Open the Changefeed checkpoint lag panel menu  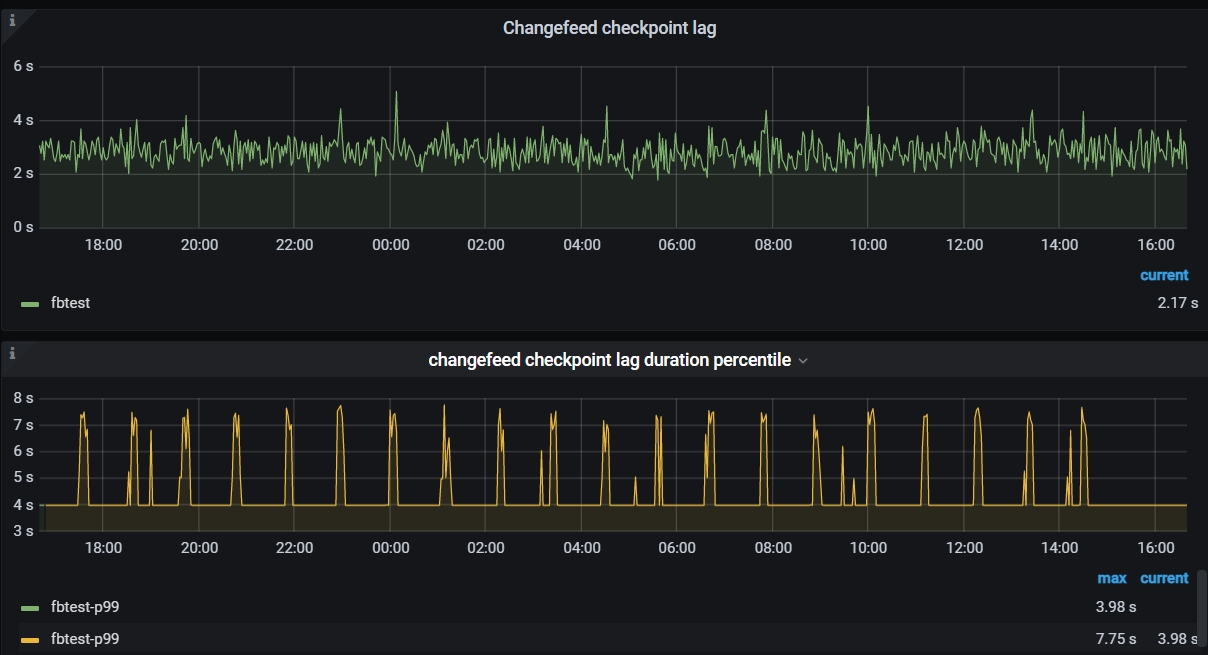[609, 28]
